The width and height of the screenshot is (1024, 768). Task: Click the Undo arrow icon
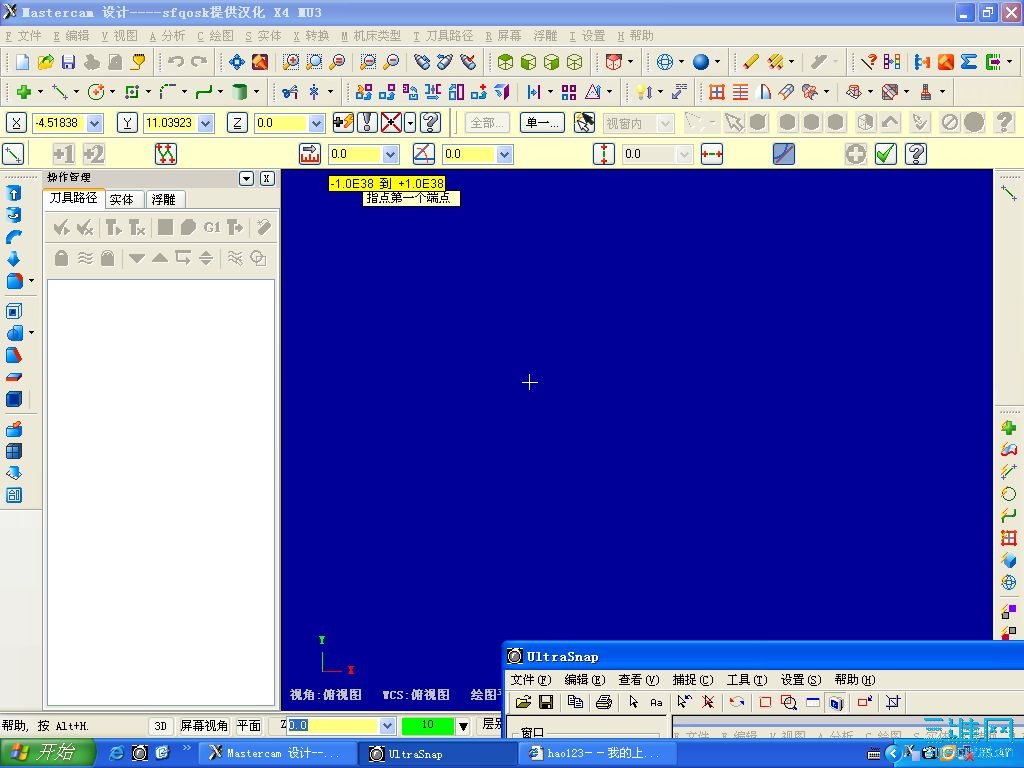(x=176, y=62)
